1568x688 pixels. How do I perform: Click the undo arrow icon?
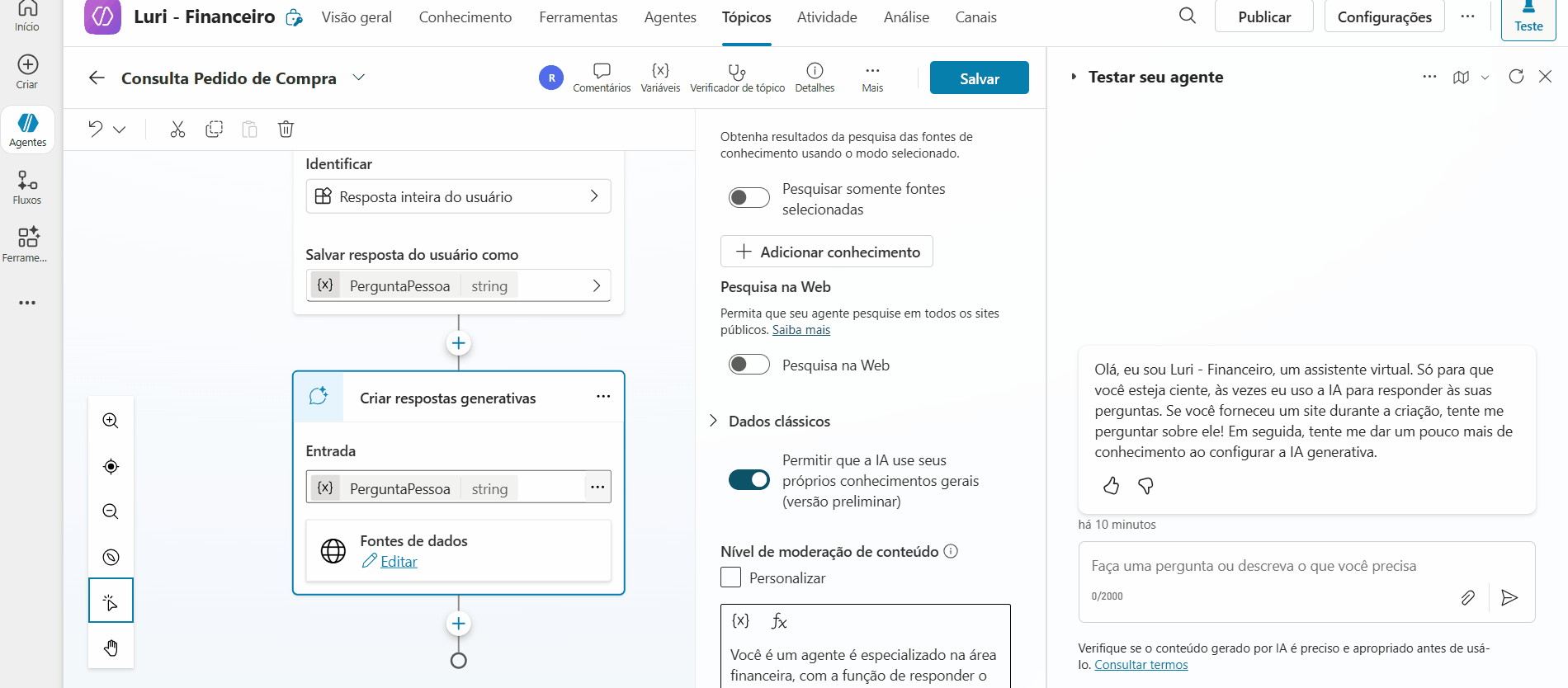point(96,129)
